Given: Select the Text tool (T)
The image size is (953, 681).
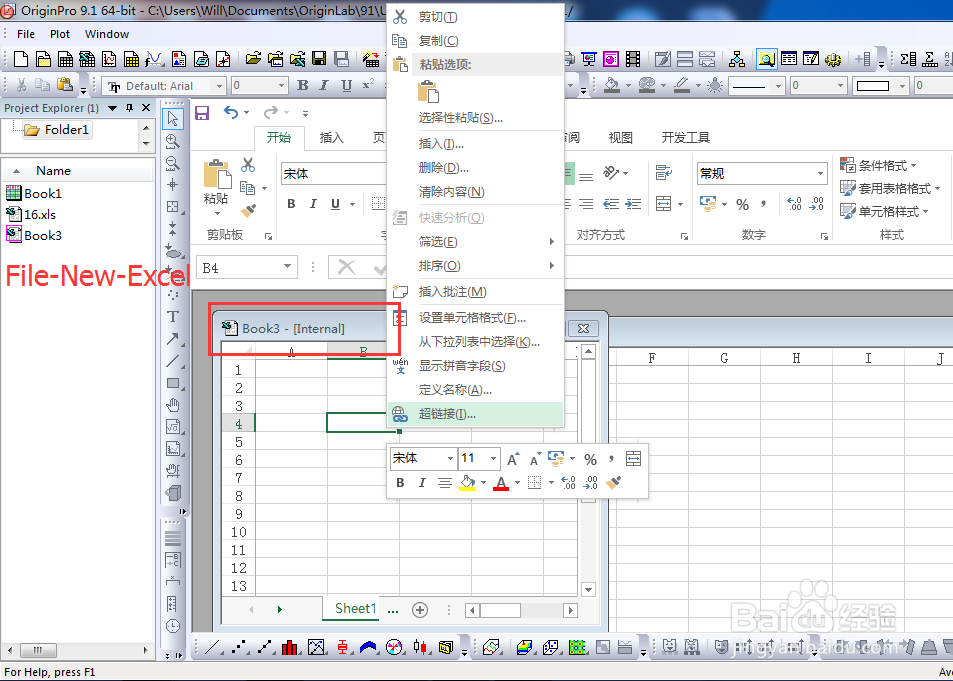Looking at the screenshot, I should tap(173, 317).
